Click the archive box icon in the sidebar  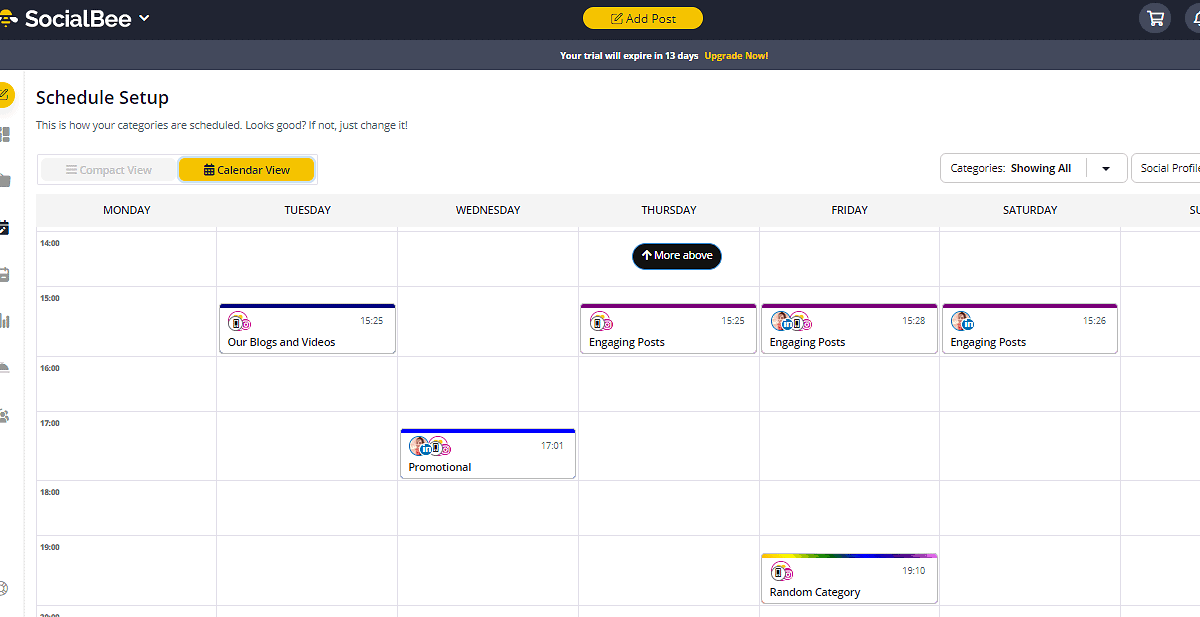[x=5, y=273]
